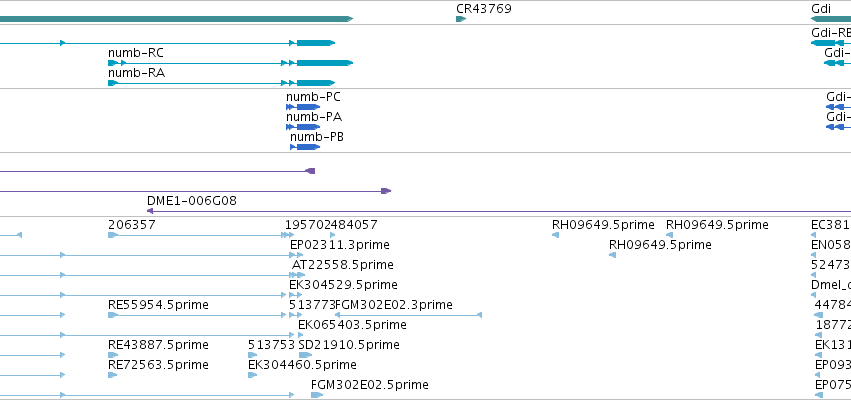Select the thick teal numb gene bar
This screenshot has height=400, width=851.
coord(176,19)
